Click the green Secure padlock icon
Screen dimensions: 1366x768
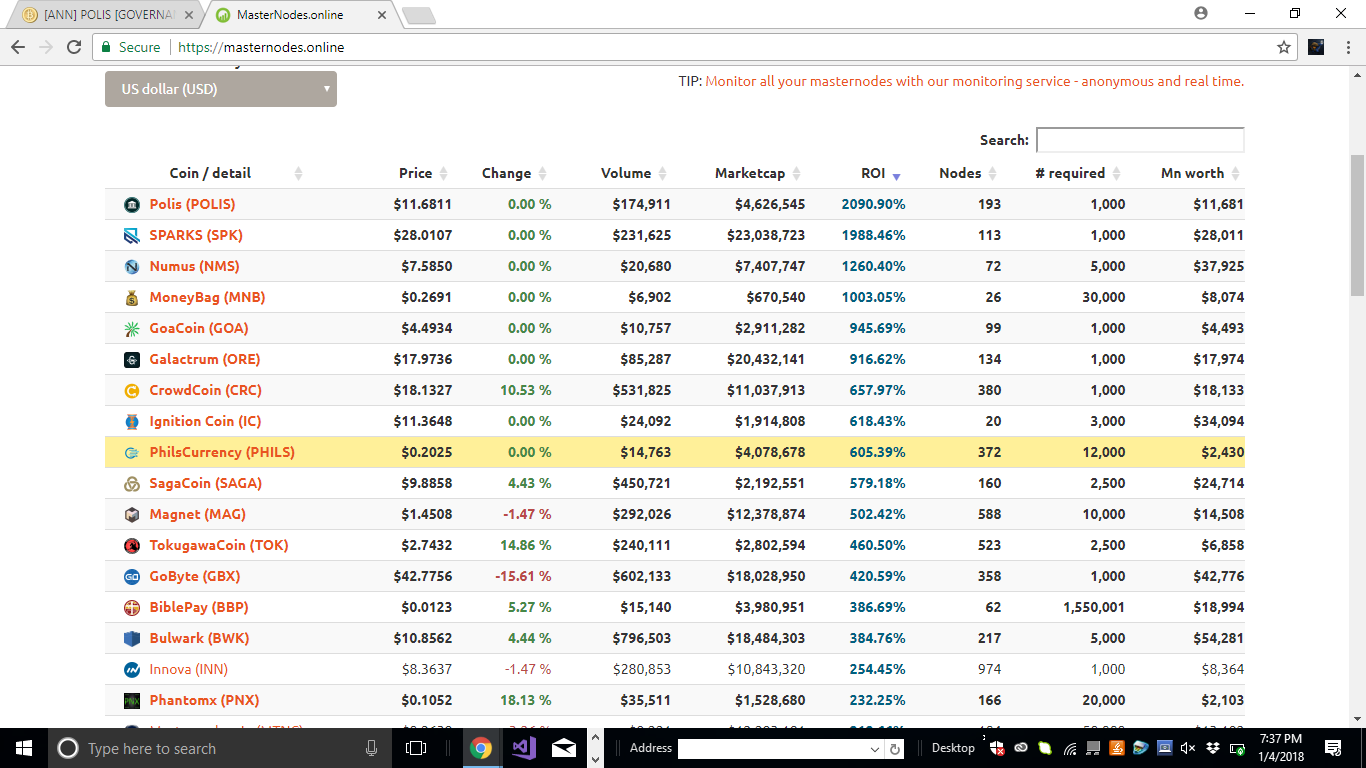[x=106, y=47]
